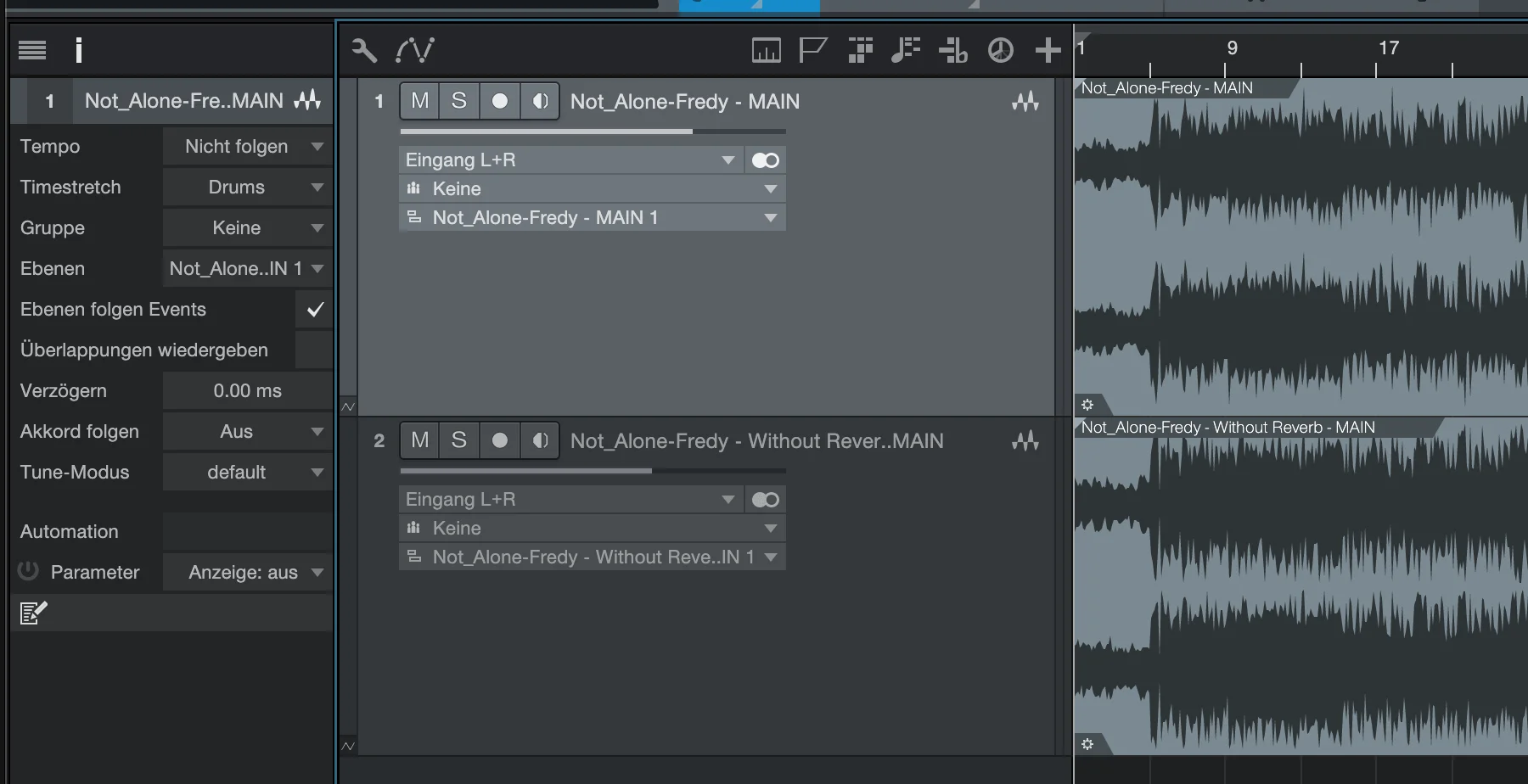Enable input monitoring on track 1
1528x784 pixels.
click(x=540, y=101)
